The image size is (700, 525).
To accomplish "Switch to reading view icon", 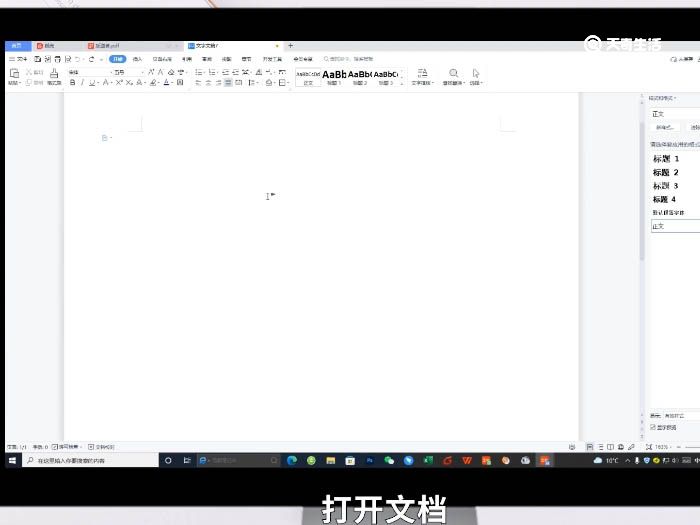I will pos(610,447).
